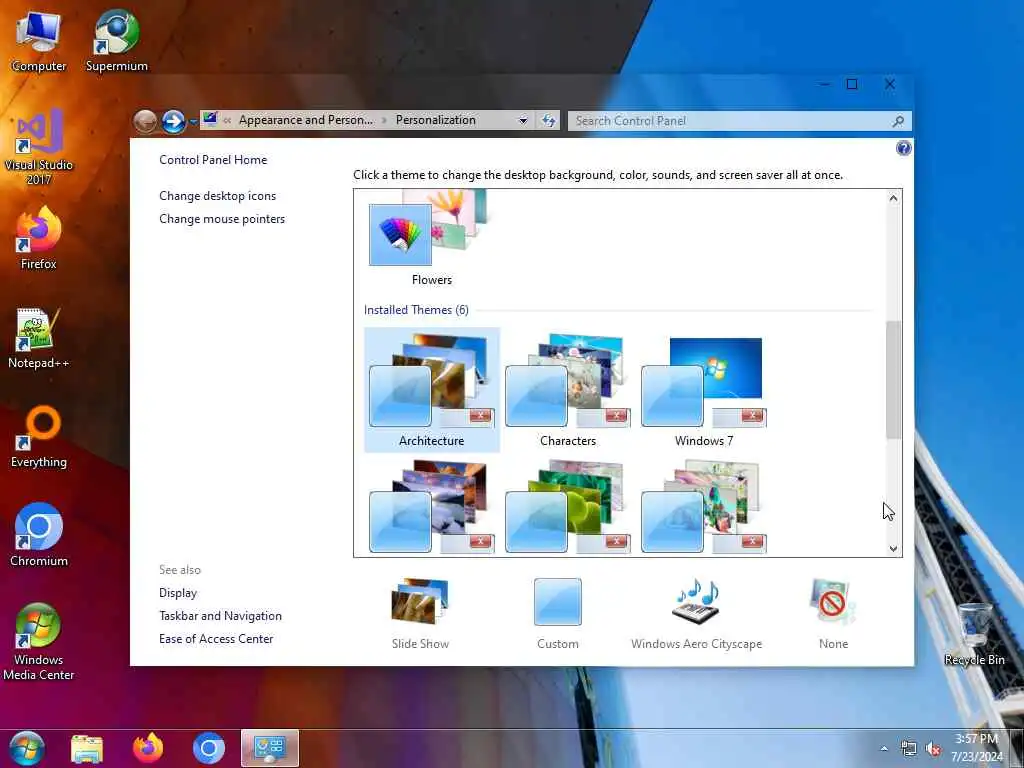
Task: Open the Chromium desktop shortcut
Action: pos(39,536)
